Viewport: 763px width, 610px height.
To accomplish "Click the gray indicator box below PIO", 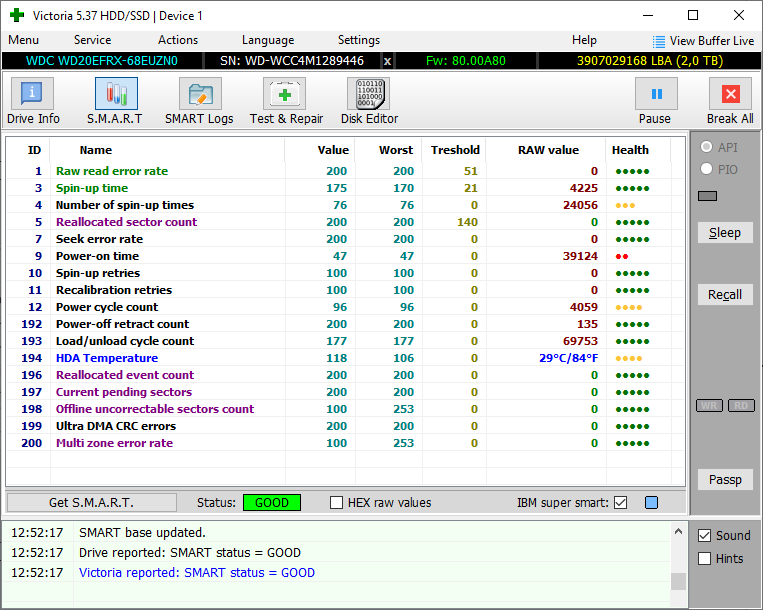I will pyautogui.click(x=708, y=196).
